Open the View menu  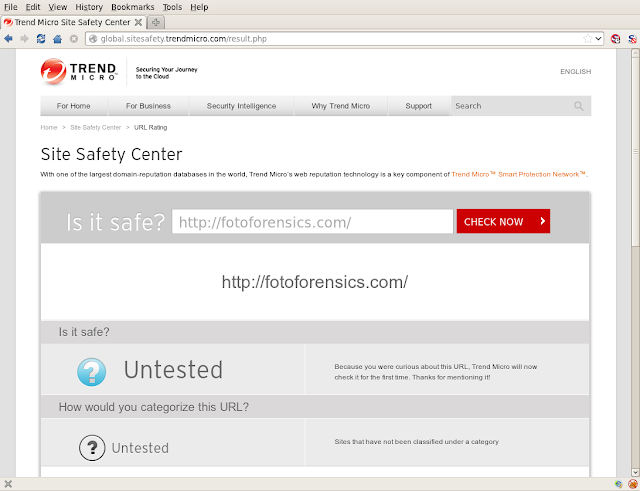pyautogui.click(x=58, y=7)
